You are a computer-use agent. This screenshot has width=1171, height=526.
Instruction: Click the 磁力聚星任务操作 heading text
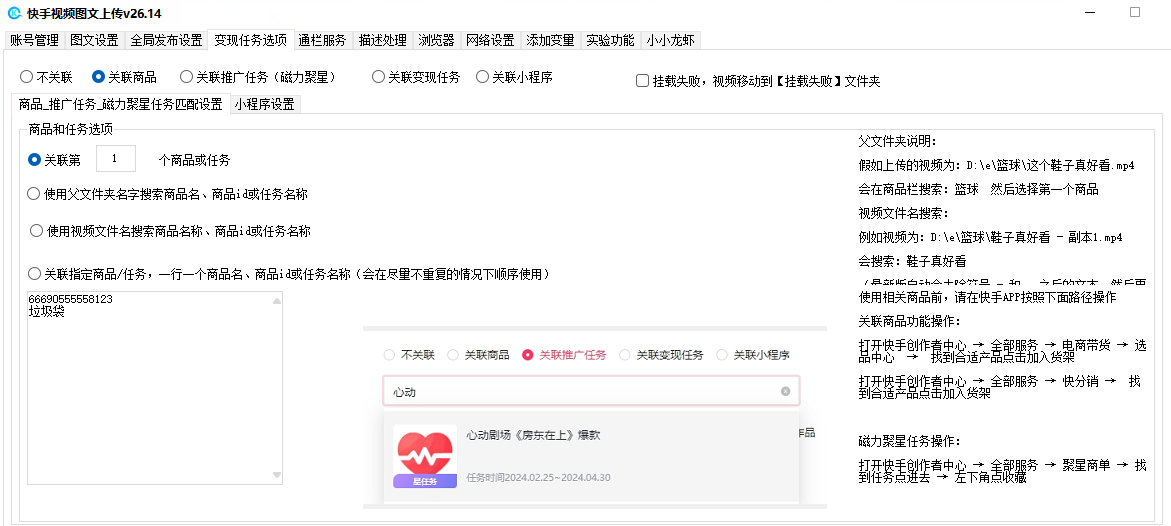click(x=909, y=441)
